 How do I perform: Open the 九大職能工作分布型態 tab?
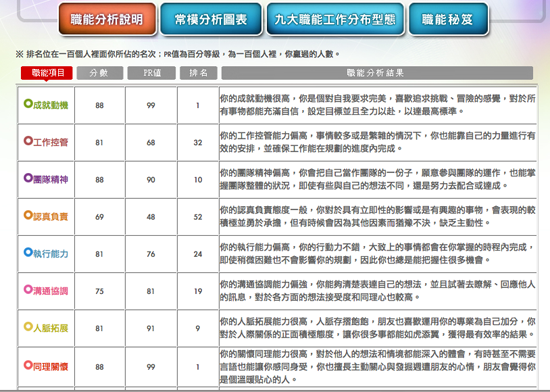pos(335,19)
